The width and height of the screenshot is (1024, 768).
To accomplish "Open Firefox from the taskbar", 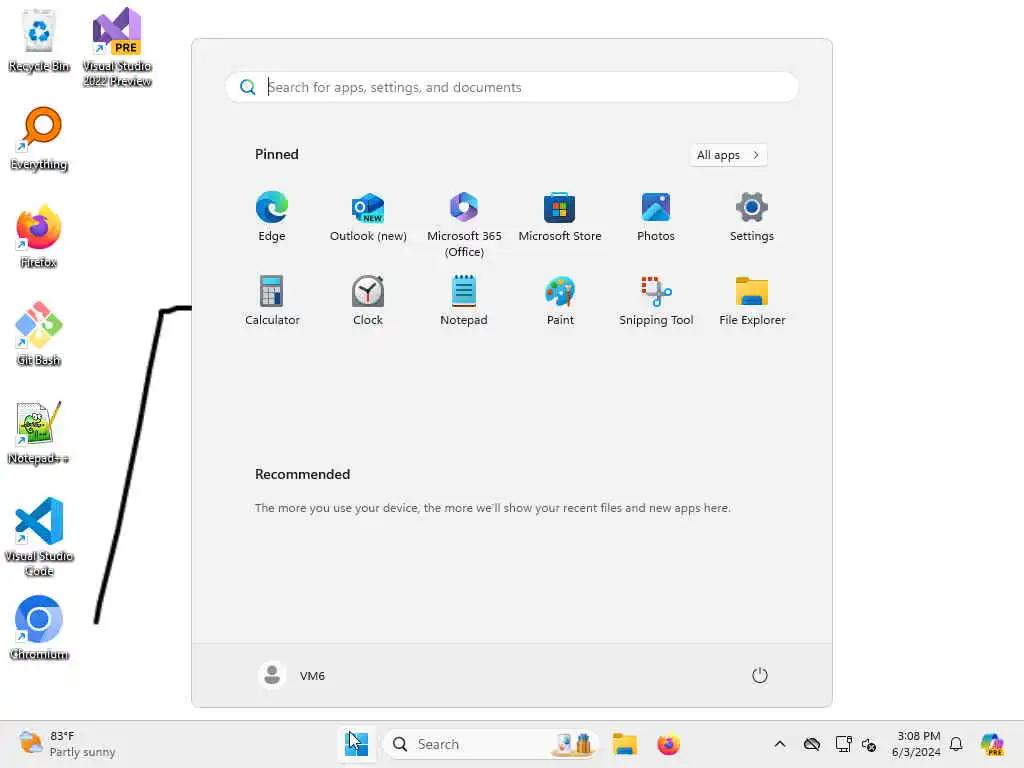I will pos(668,744).
